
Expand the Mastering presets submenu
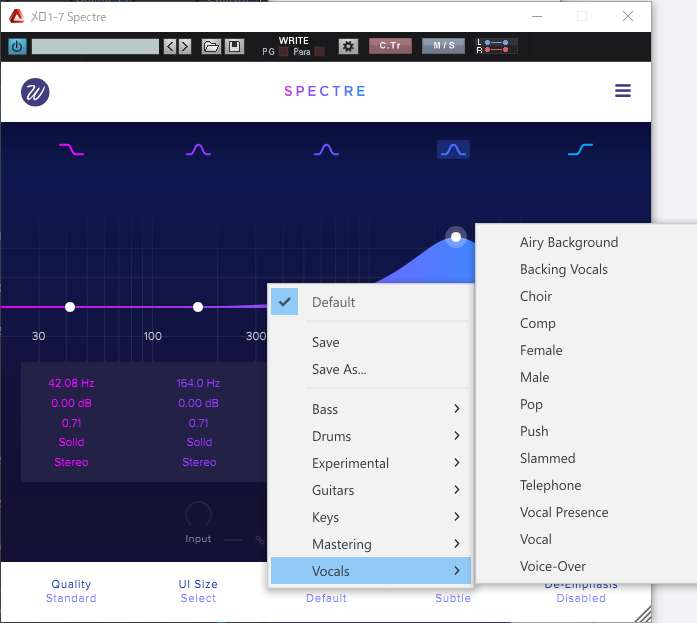371,544
